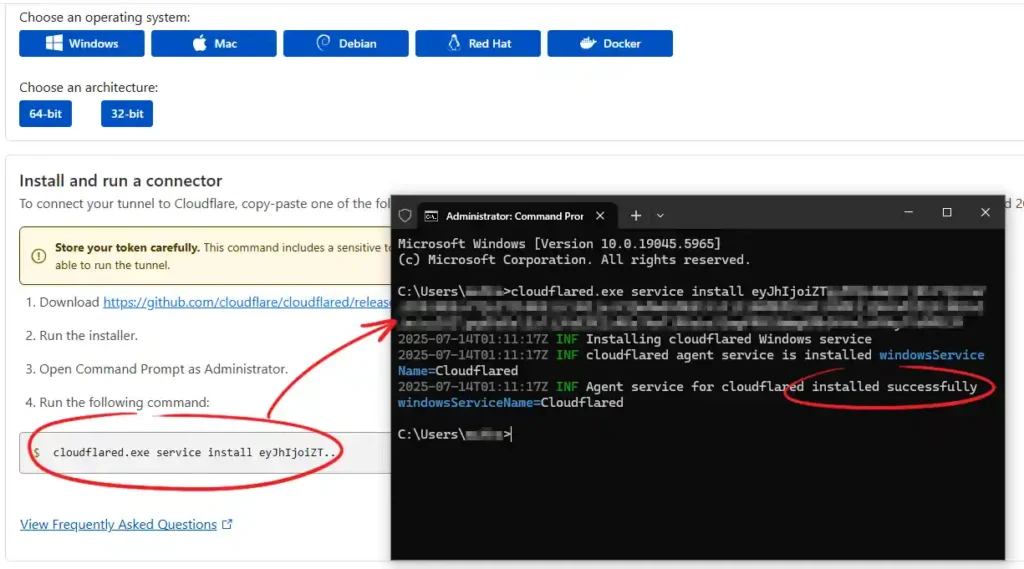Click the Apple logo icon in Mac button
Image resolution: width=1024 pixels, height=569 pixels.
pos(199,43)
